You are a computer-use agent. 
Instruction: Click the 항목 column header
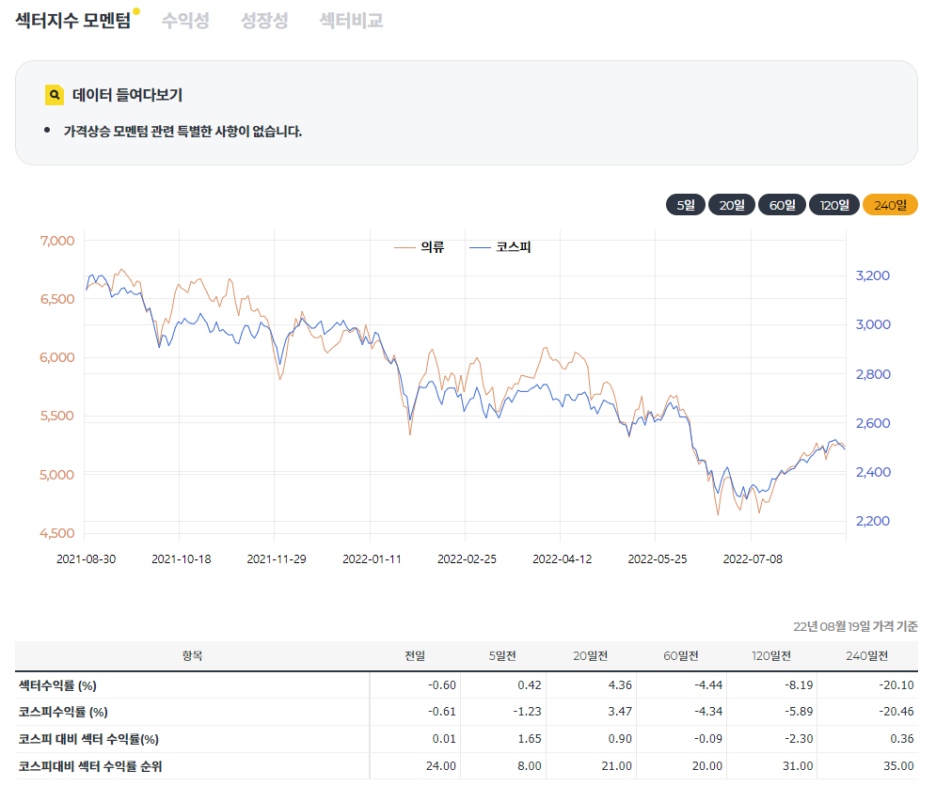tap(192, 656)
